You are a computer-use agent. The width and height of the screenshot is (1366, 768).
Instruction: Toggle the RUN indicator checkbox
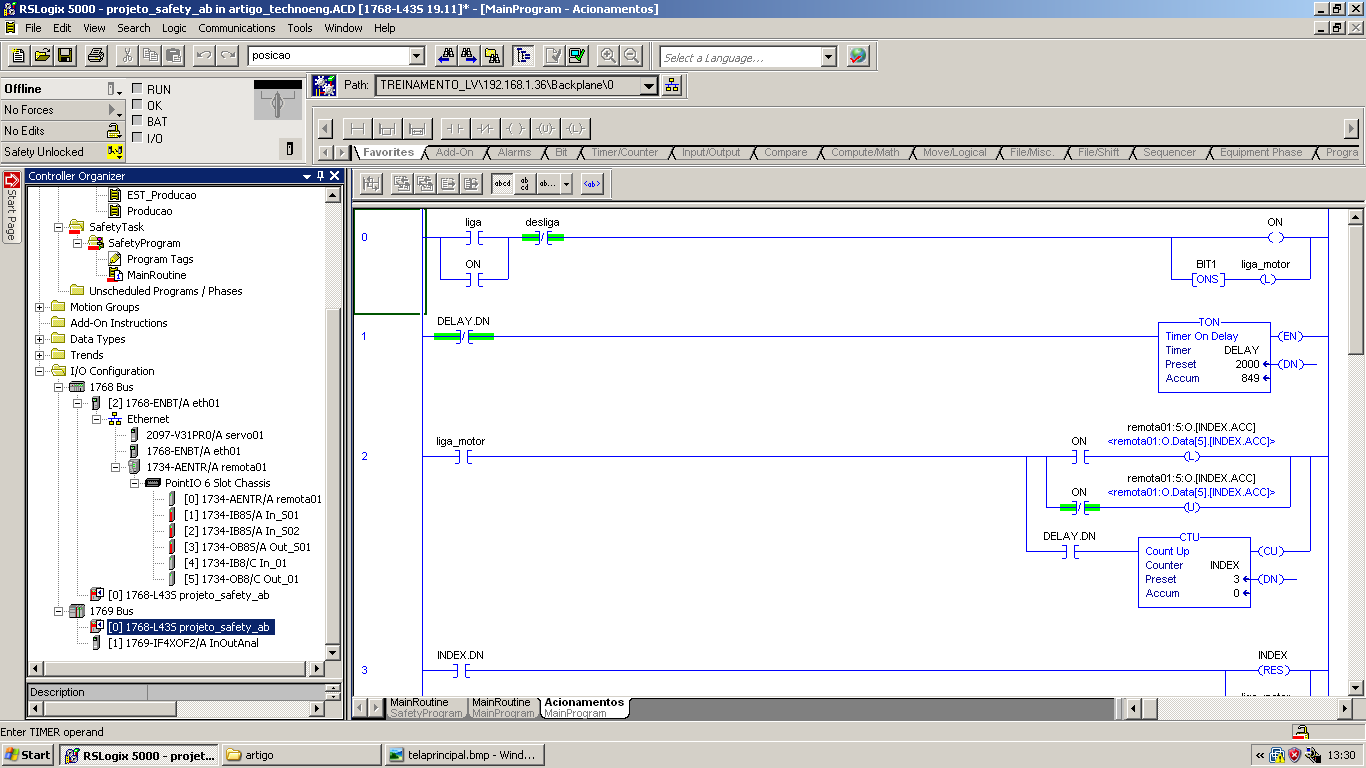[x=137, y=89]
